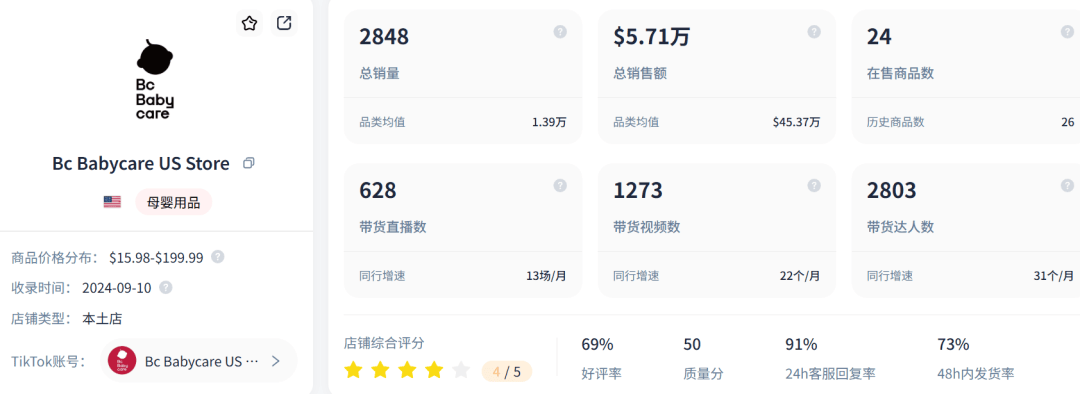Screen dimensions: 1080x394
Task: Click the fifth empty rating star
Action: pos(461,371)
